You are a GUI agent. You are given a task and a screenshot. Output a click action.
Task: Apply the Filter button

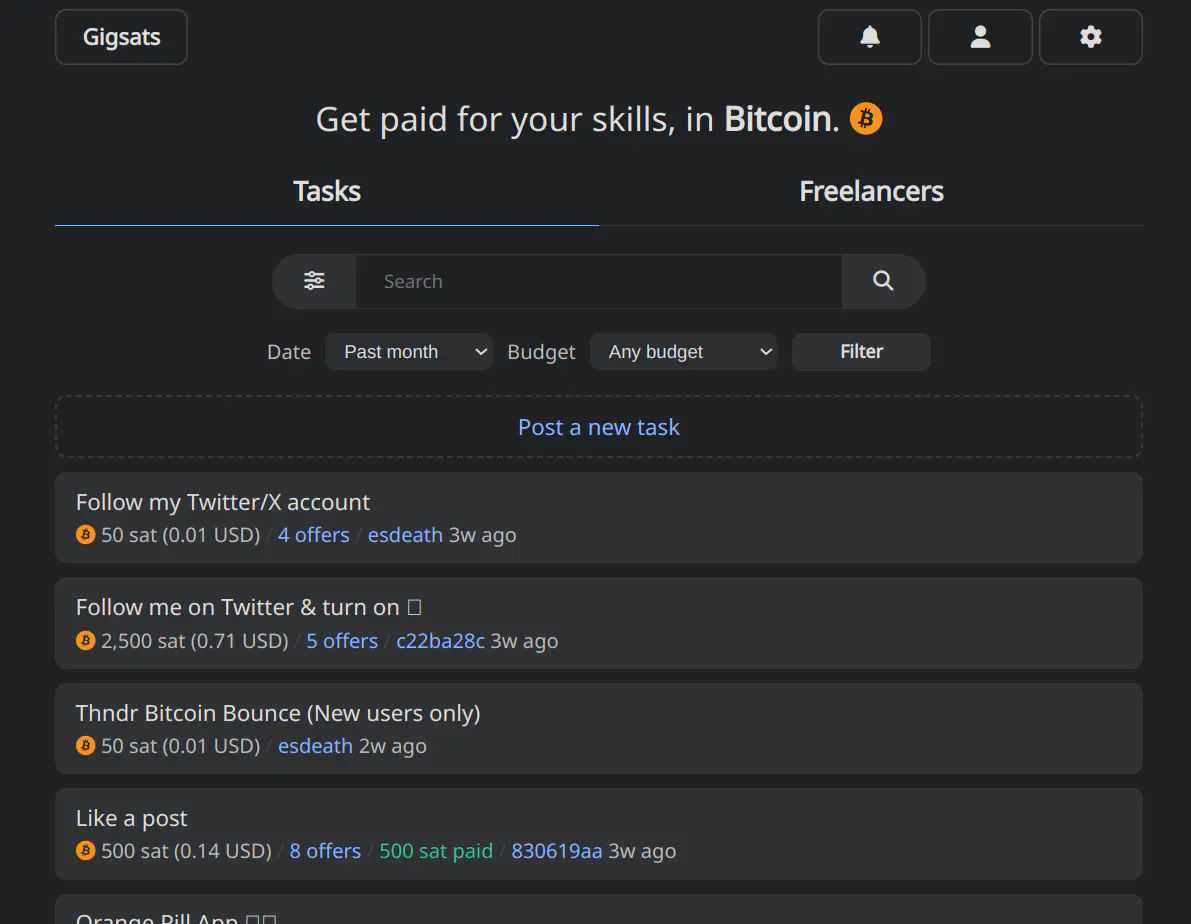tap(861, 352)
